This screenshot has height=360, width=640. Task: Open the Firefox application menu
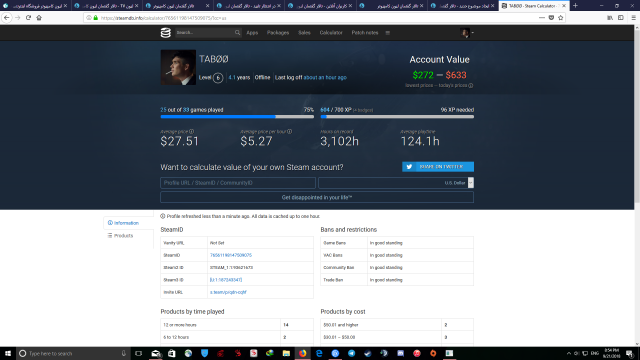[x=633, y=18]
